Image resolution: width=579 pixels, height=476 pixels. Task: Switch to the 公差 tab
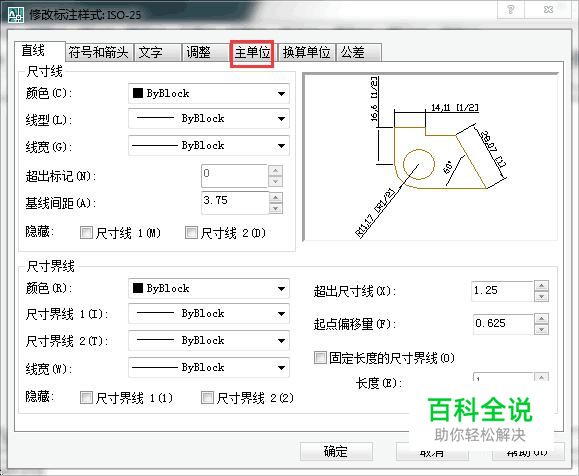click(358, 52)
